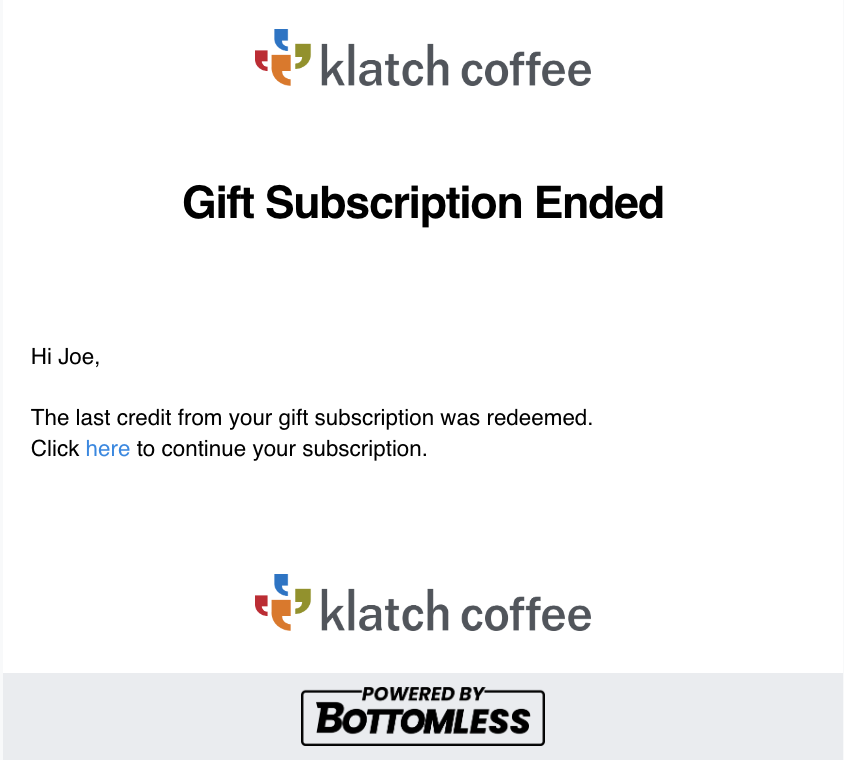Click the orange quote mark in header logo
This screenshot has width=844, height=764.
coord(281,70)
